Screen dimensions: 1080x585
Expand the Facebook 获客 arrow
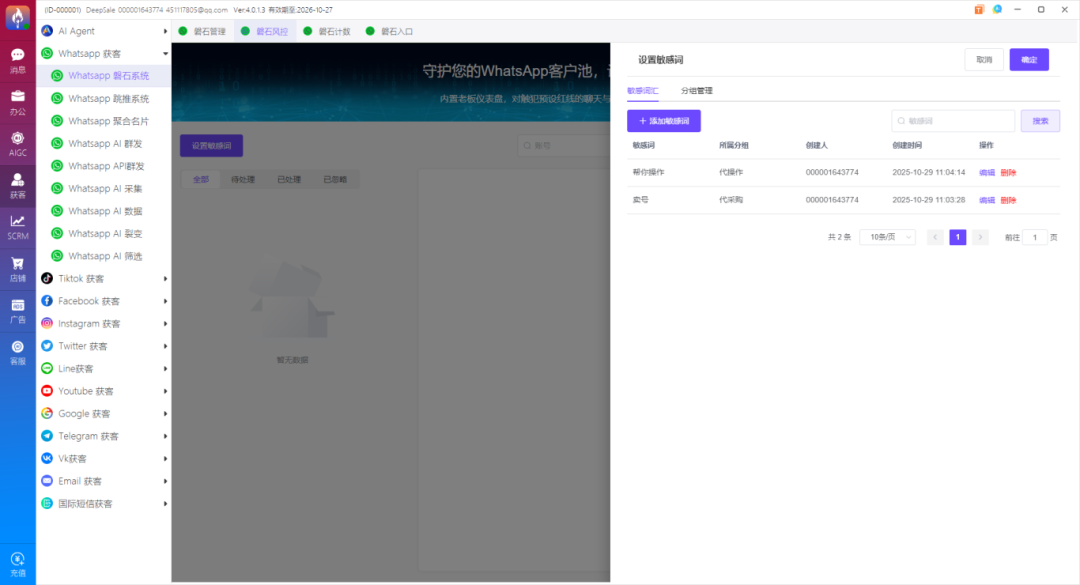(x=165, y=301)
